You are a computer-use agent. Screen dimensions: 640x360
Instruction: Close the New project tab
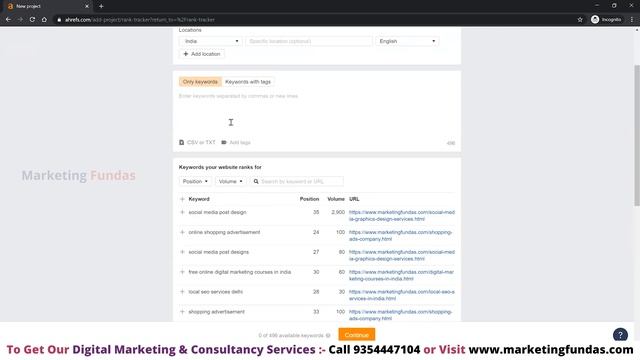87,6
